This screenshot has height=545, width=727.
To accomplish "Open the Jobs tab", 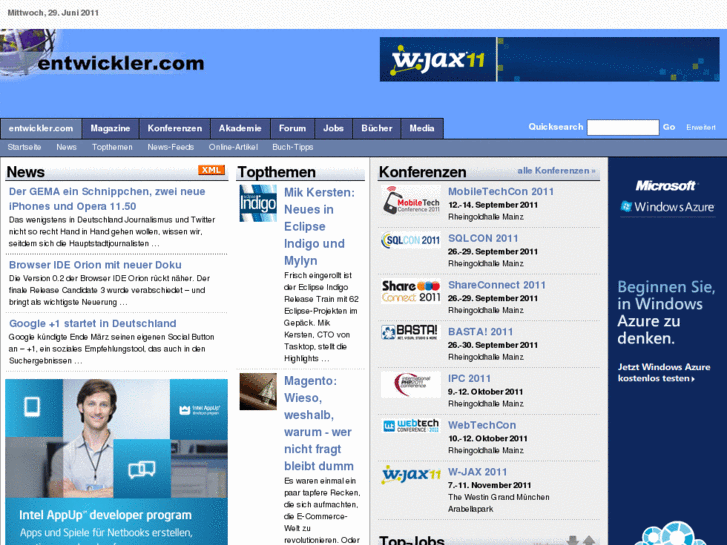I will coord(333,128).
